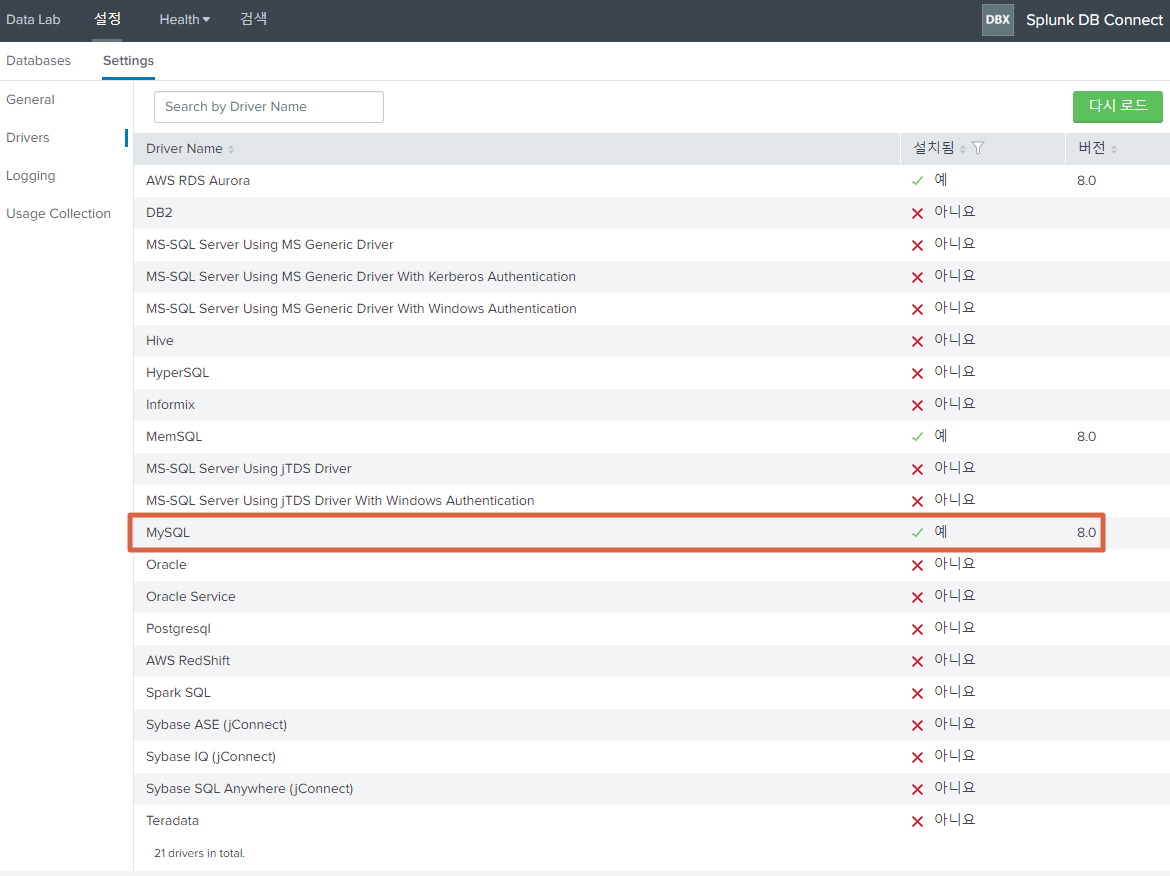This screenshot has width=1170, height=876.
Task: Select the Hive driver name
Action: (x=160, y=341)
